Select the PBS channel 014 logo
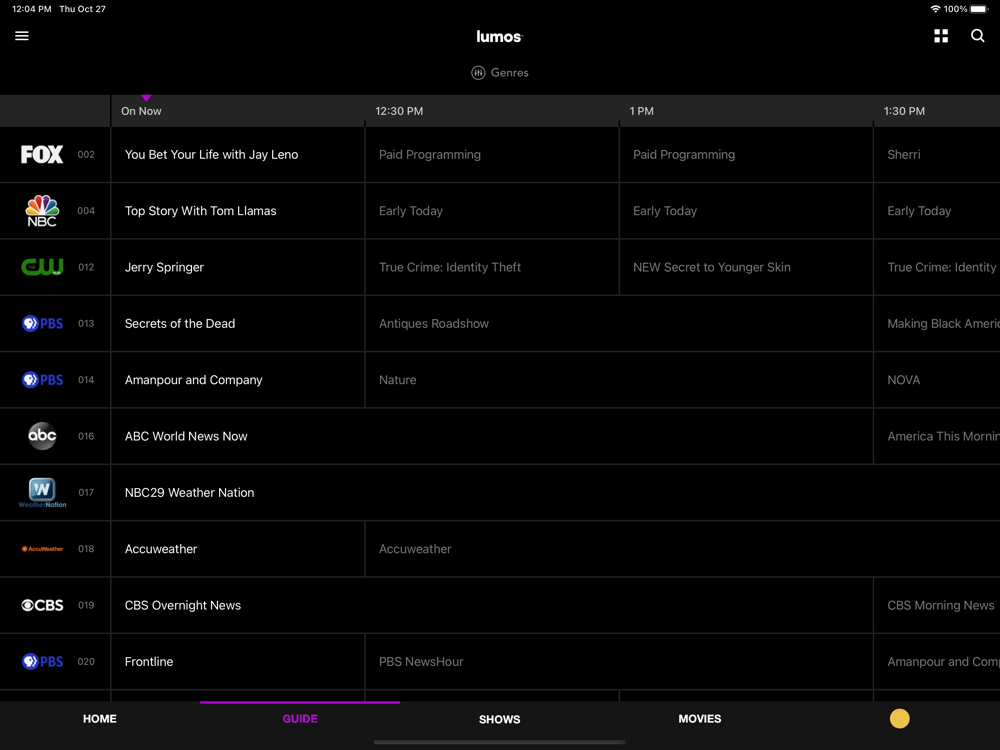This screenshot has width=1000, height=750. click(42, 379)
